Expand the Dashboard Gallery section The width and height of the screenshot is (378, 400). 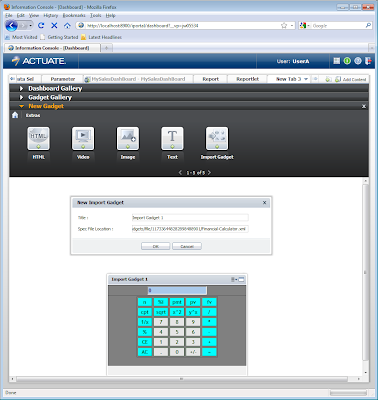click(21, 88)
